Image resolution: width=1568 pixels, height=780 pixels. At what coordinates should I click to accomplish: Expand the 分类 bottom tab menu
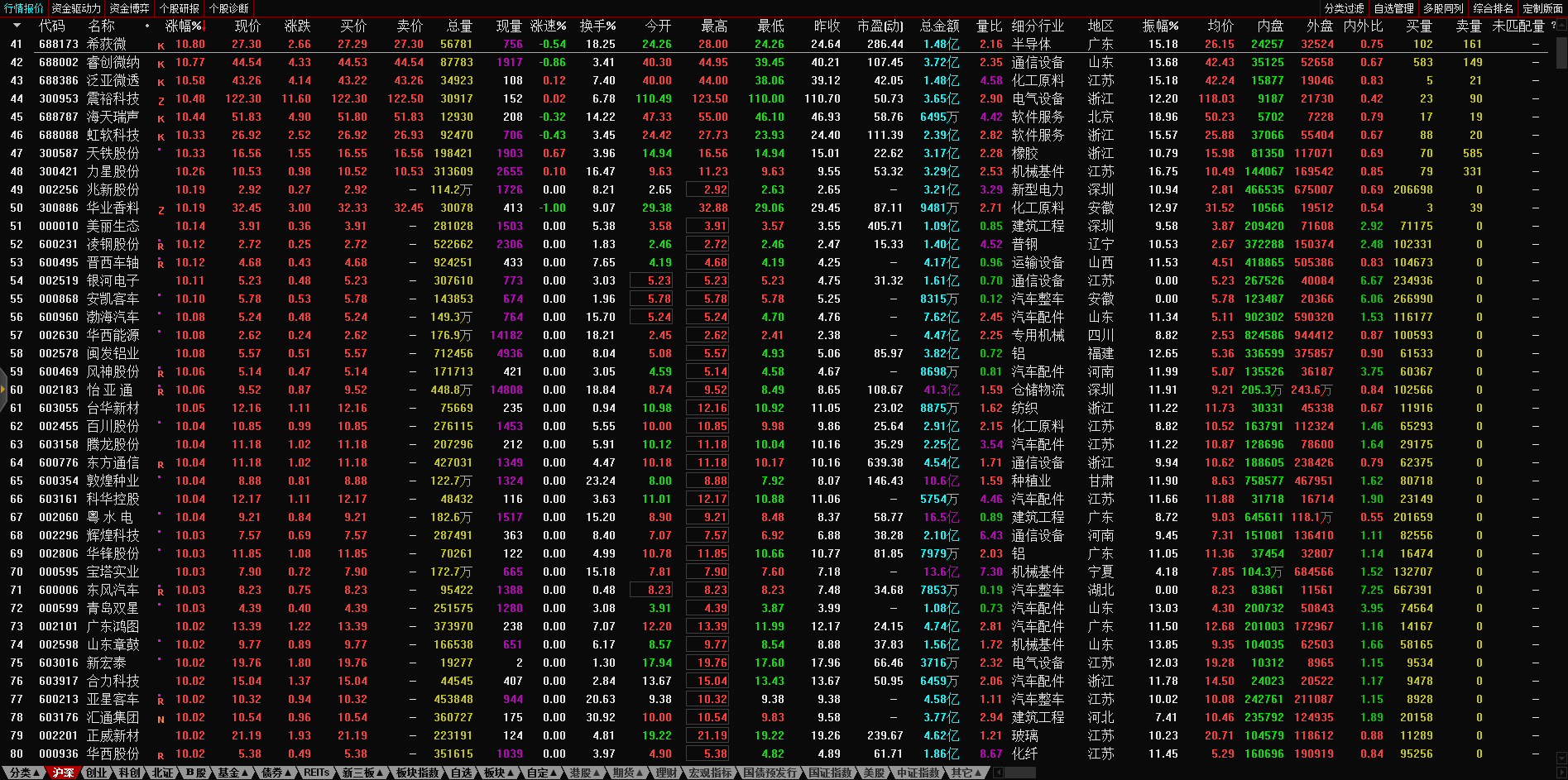(23, 773)
